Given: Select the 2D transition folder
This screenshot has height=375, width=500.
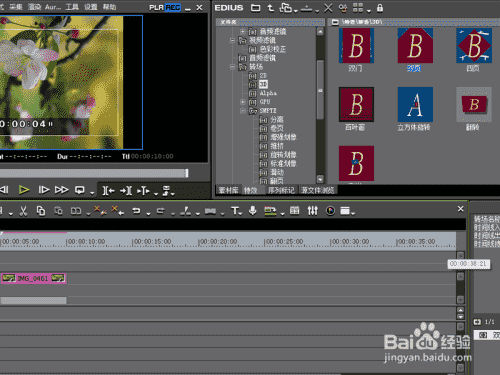Looking at the screenshot, I should 263,76.
